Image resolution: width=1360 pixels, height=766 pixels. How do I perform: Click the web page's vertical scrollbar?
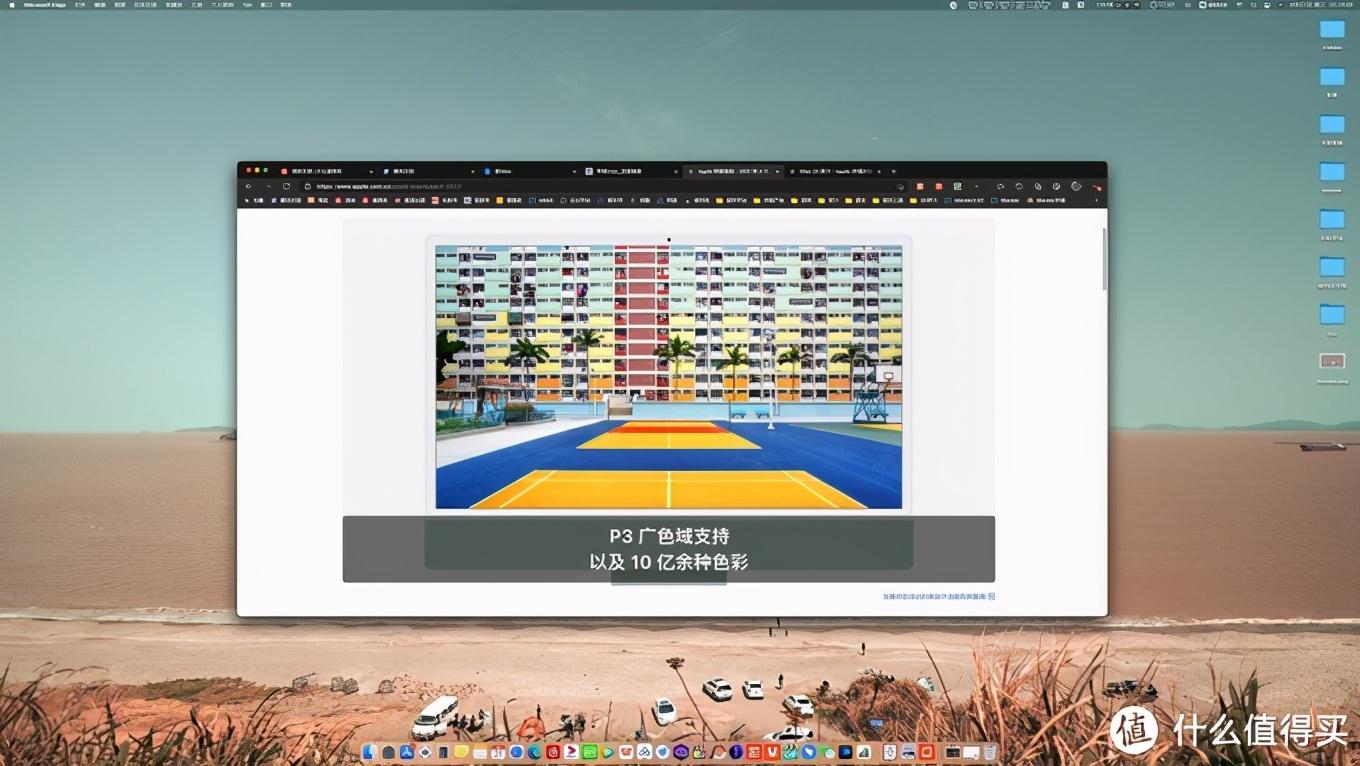[x=1104, y=260]
